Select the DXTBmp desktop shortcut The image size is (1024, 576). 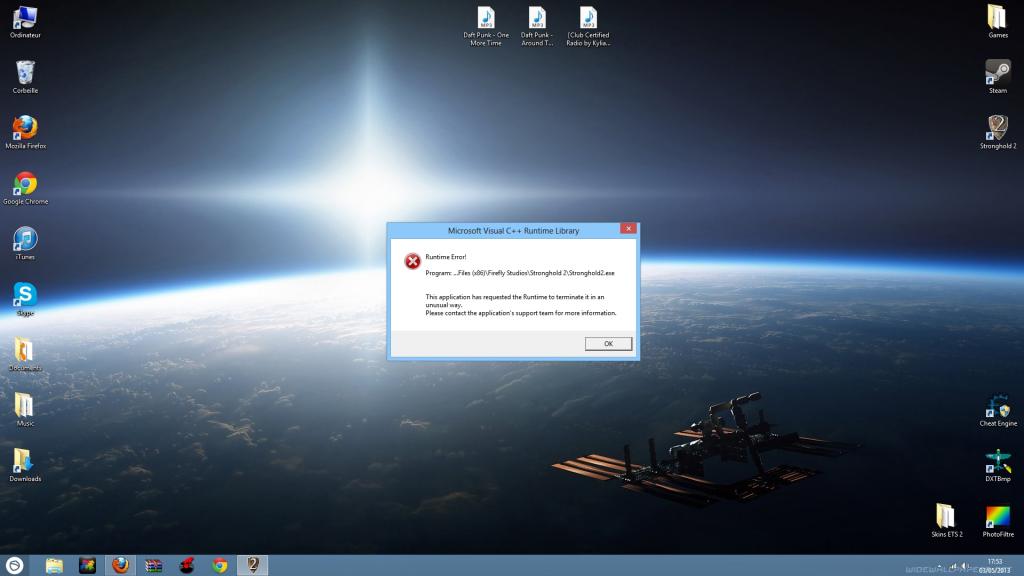998,466
